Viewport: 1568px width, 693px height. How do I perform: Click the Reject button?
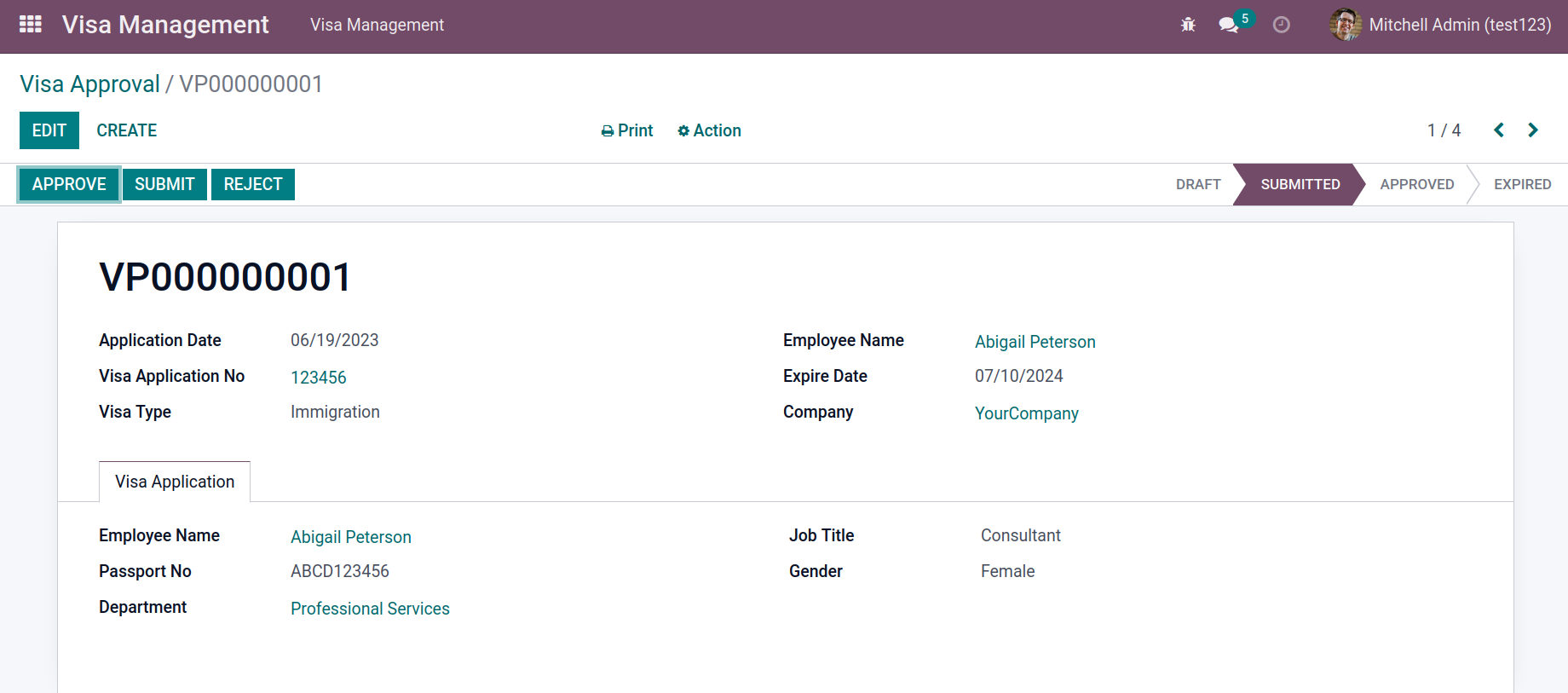click(x=253, y=184)
